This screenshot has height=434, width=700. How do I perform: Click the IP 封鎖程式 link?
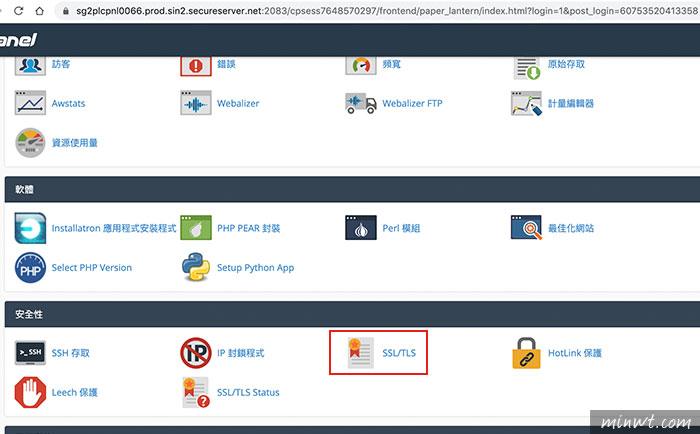point(240,353)
